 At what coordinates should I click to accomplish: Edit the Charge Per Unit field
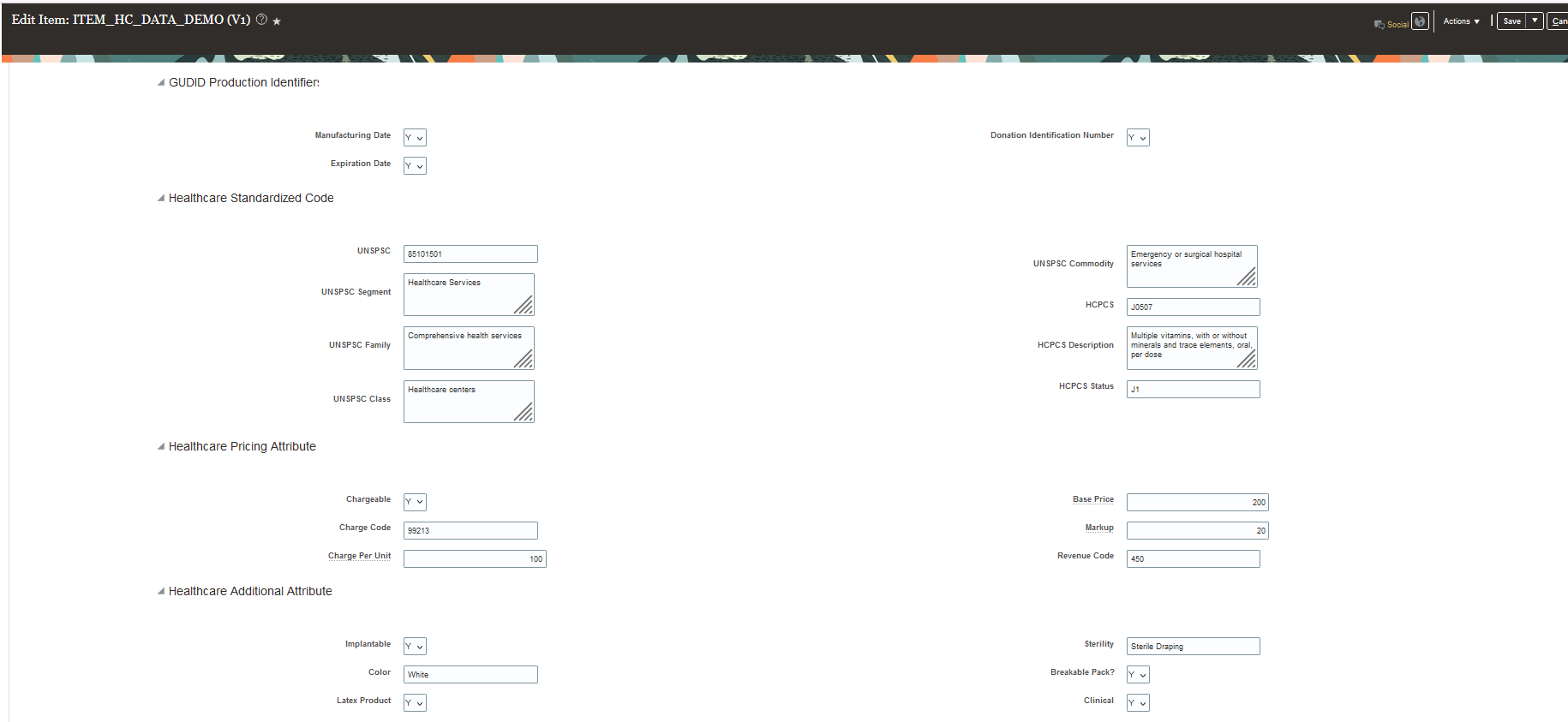click(475, 559)
